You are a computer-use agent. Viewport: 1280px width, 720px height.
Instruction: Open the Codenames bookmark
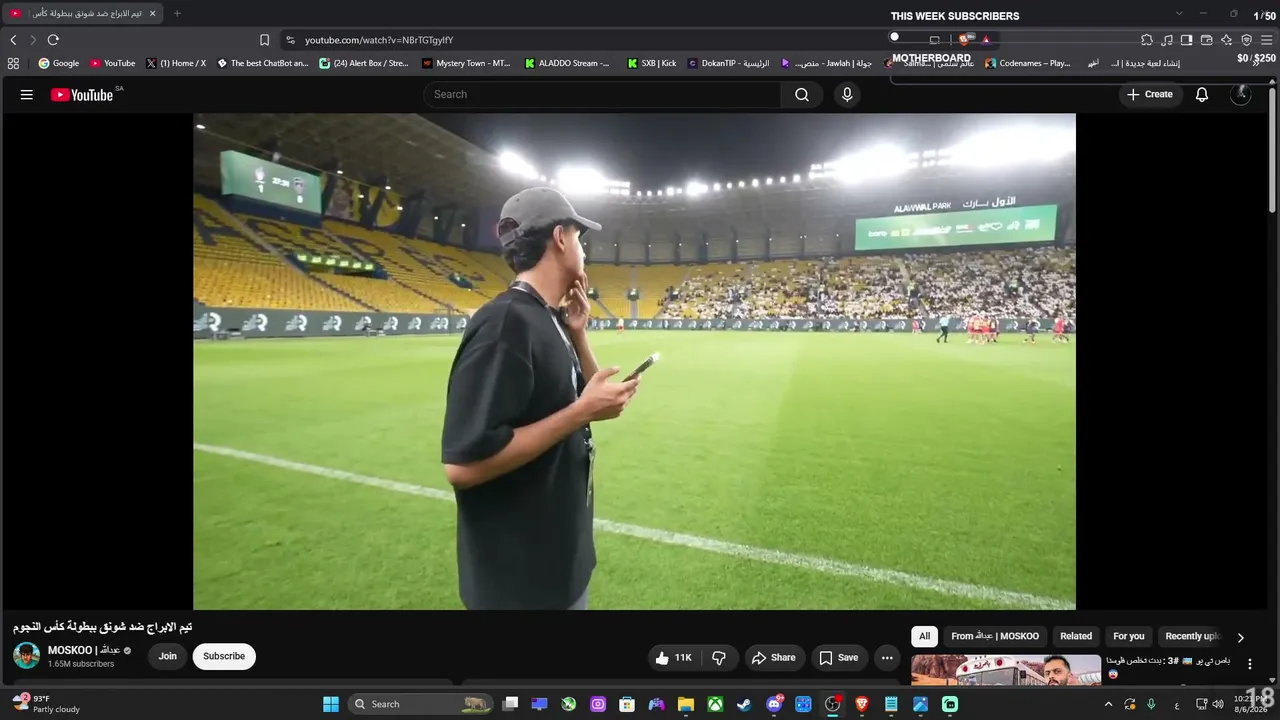pyautogui.click(x=1028, y=63)
